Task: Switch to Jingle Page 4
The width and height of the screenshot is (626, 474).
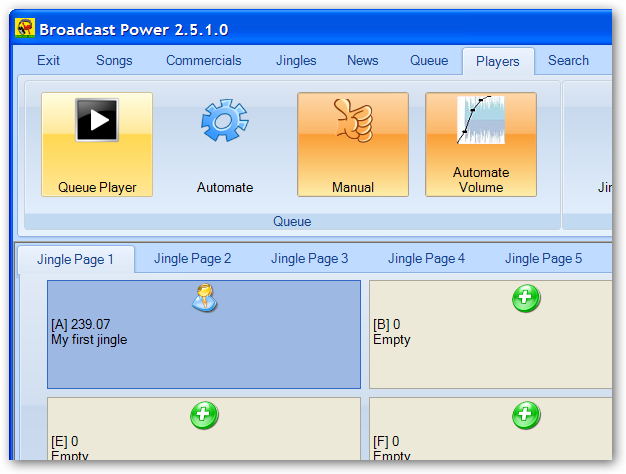Action: pyautogui.click(x=426, y=258)
